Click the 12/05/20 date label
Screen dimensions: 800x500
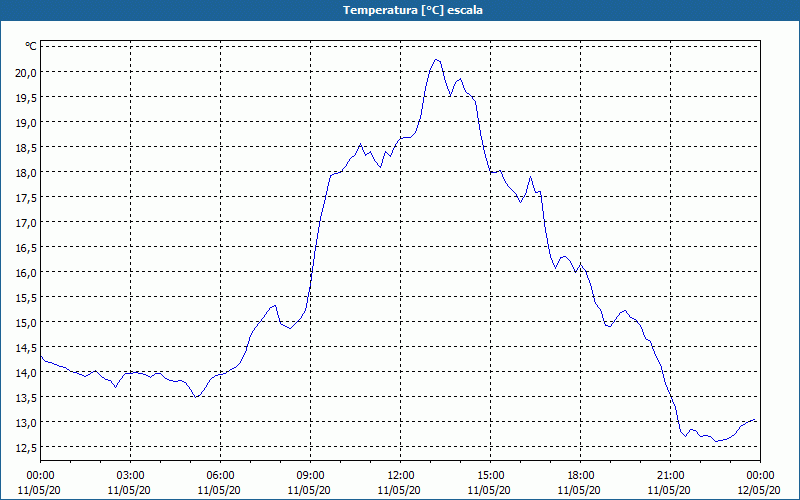pyautogui.click(x=759, y=490)
